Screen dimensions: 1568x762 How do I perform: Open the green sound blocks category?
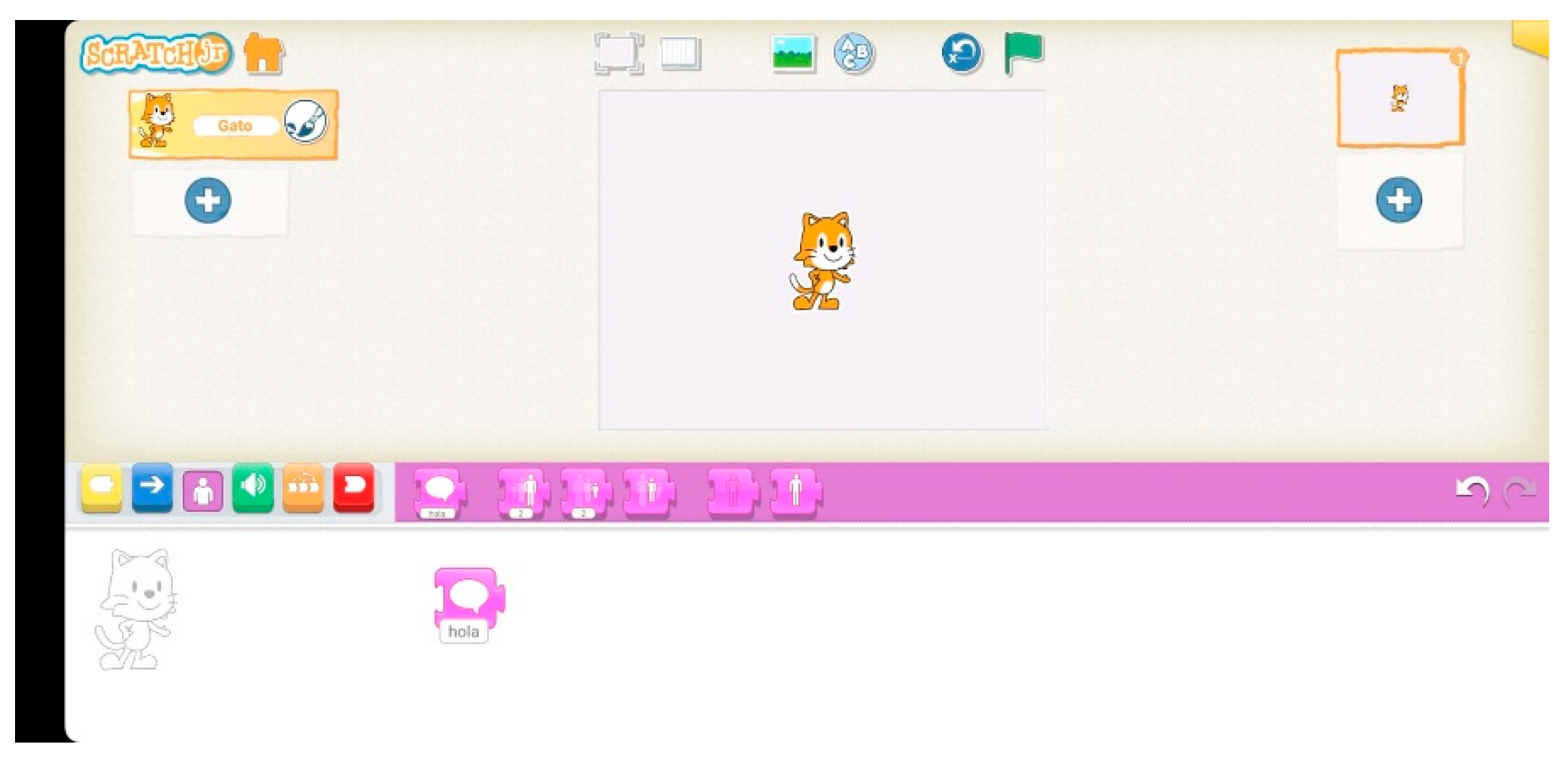click(253, 488)
